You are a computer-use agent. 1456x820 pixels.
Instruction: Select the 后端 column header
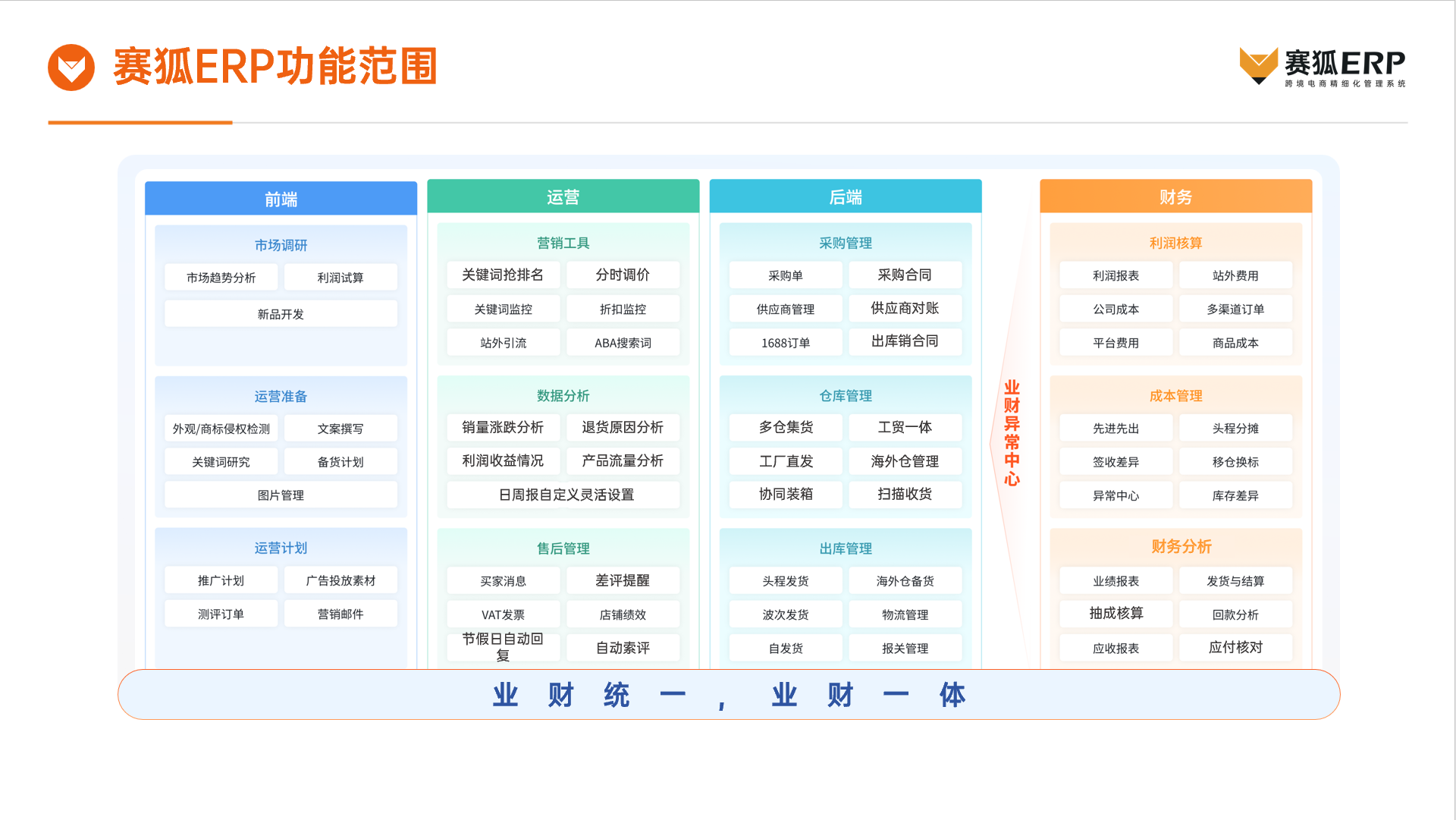click(x=846, y=196)
